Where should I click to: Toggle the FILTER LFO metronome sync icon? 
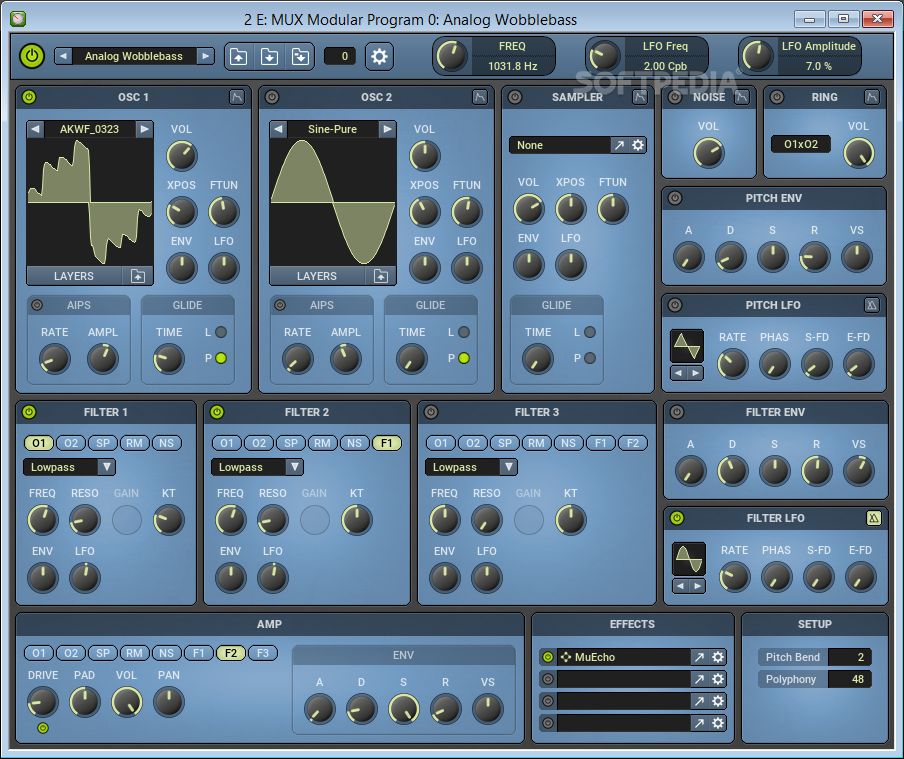[x=874, y=518]
